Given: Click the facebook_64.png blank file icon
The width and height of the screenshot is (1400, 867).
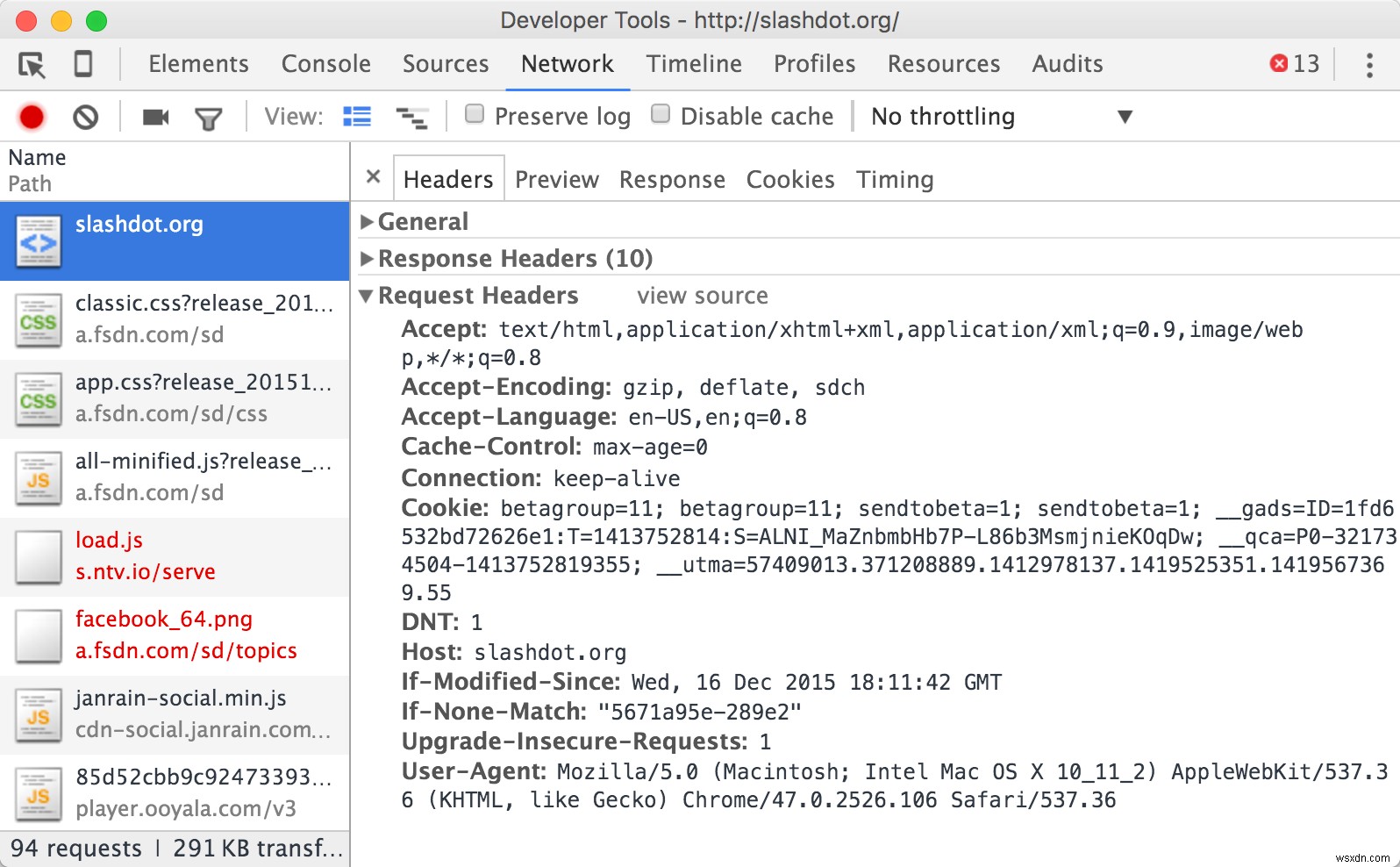Looking at the screenshot, I should click(x=39, y=636).
